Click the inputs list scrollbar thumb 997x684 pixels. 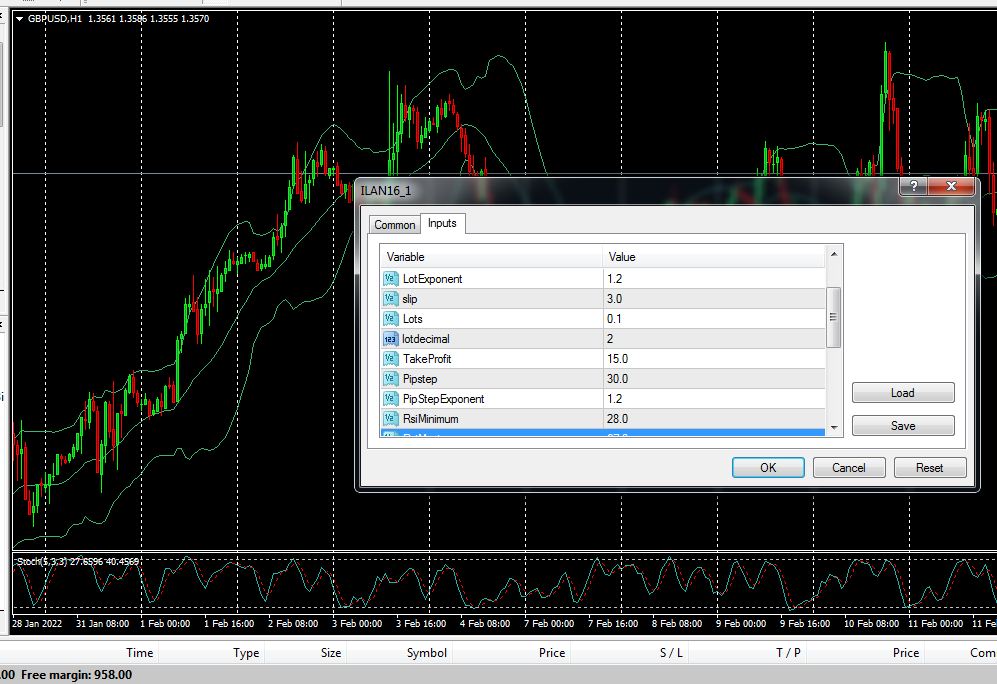pyautogui.click(x=833, y=317)
